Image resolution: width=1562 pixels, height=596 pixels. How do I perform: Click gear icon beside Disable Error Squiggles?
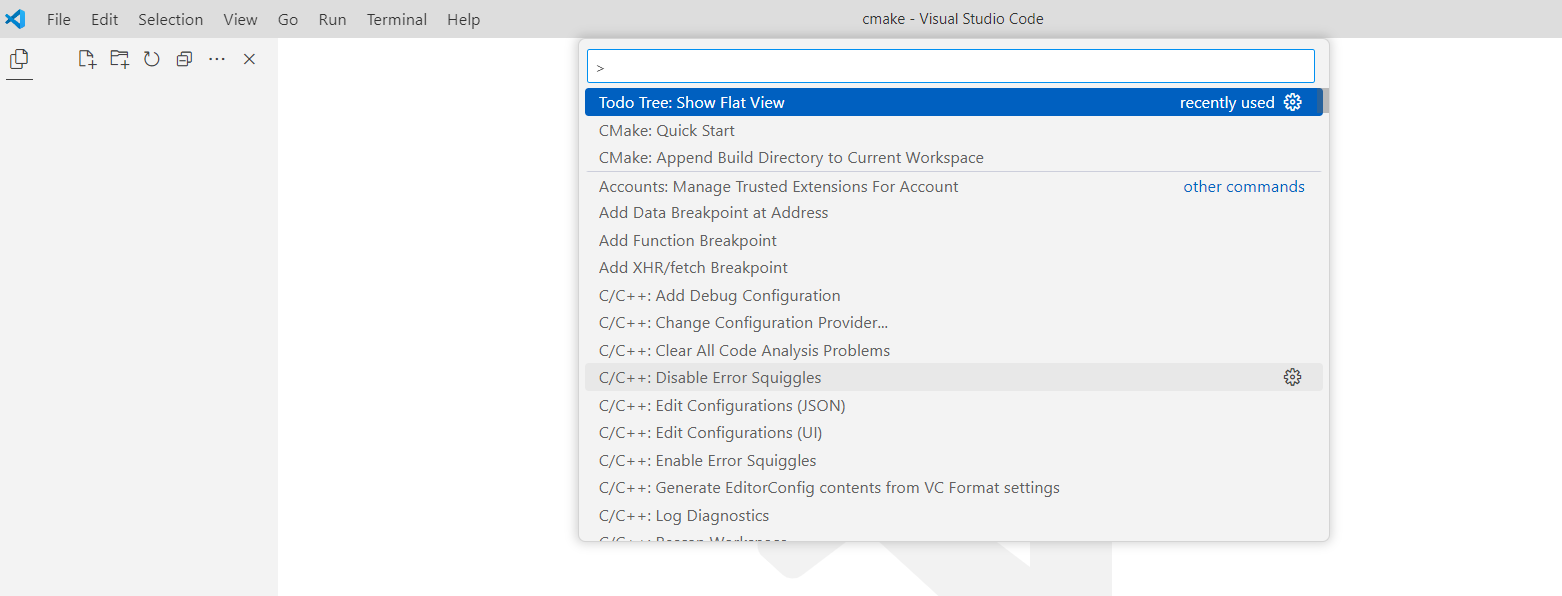tap(1292, 377)
